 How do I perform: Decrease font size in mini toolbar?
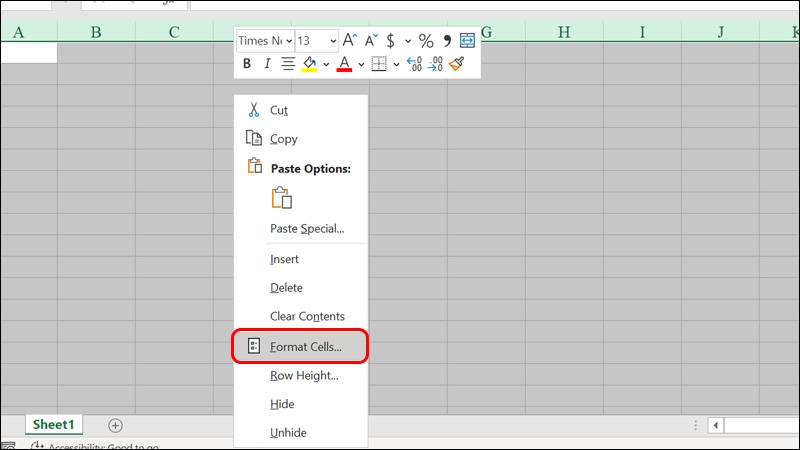point(371,40)
